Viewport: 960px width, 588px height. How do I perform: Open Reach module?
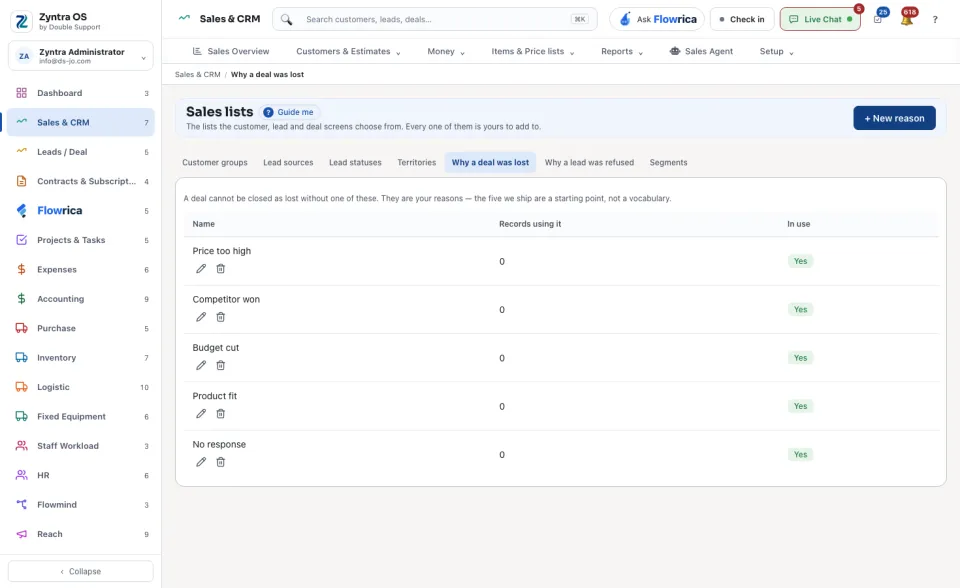point(81,534)
